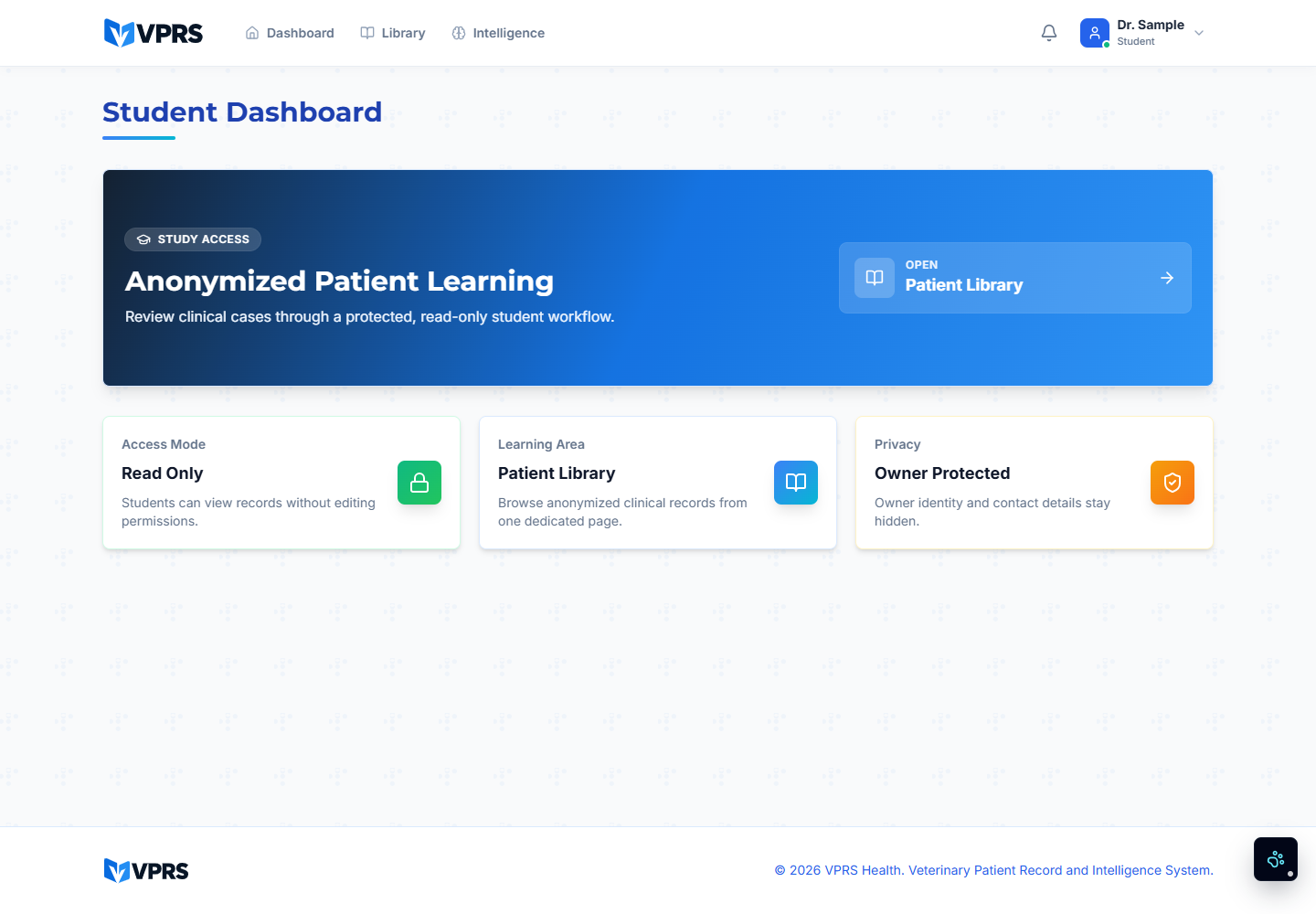Open the Dashboard nav item
The image size is (1316, 914).
(x=290, y=33)
